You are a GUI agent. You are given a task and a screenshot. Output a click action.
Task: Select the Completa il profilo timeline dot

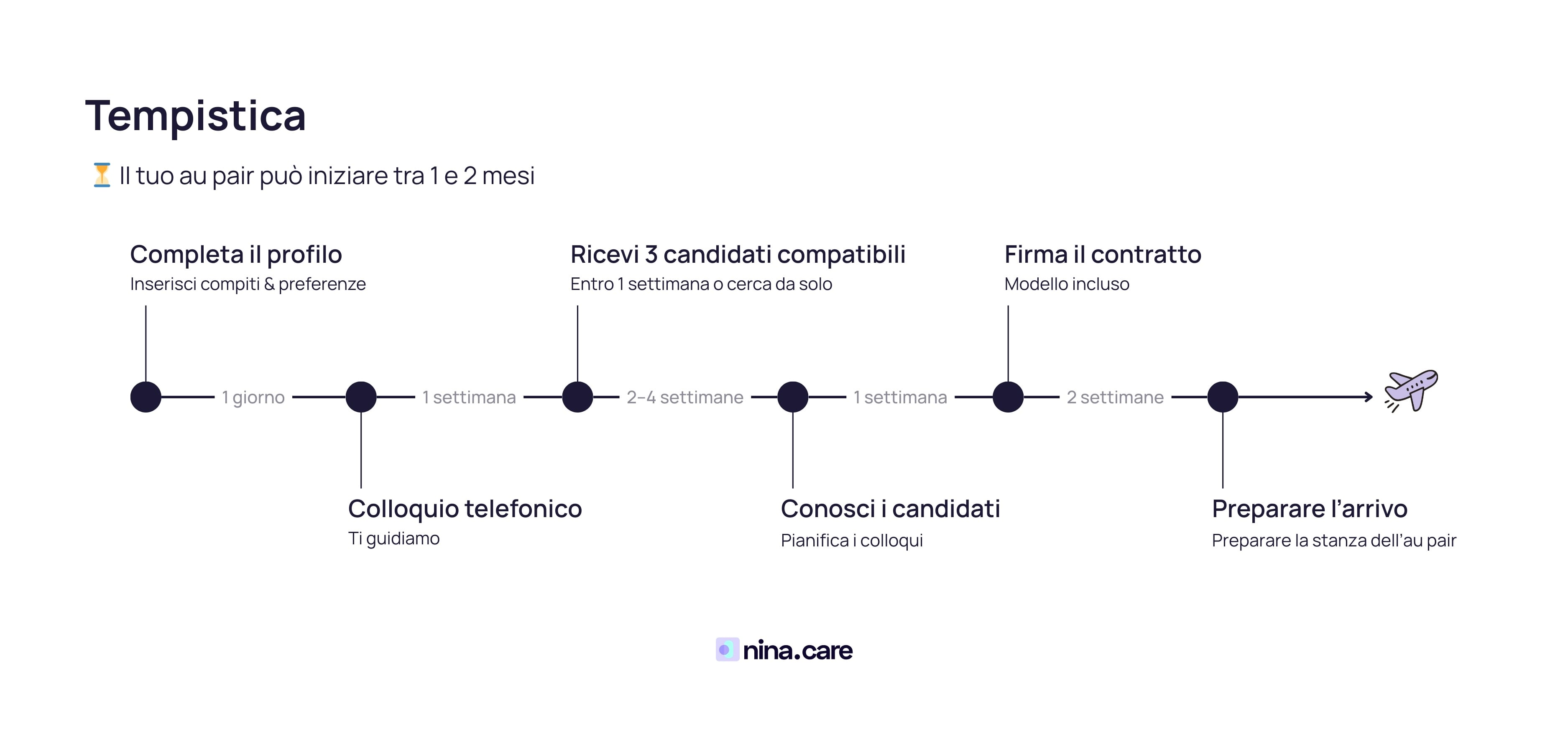coord(146,397)
